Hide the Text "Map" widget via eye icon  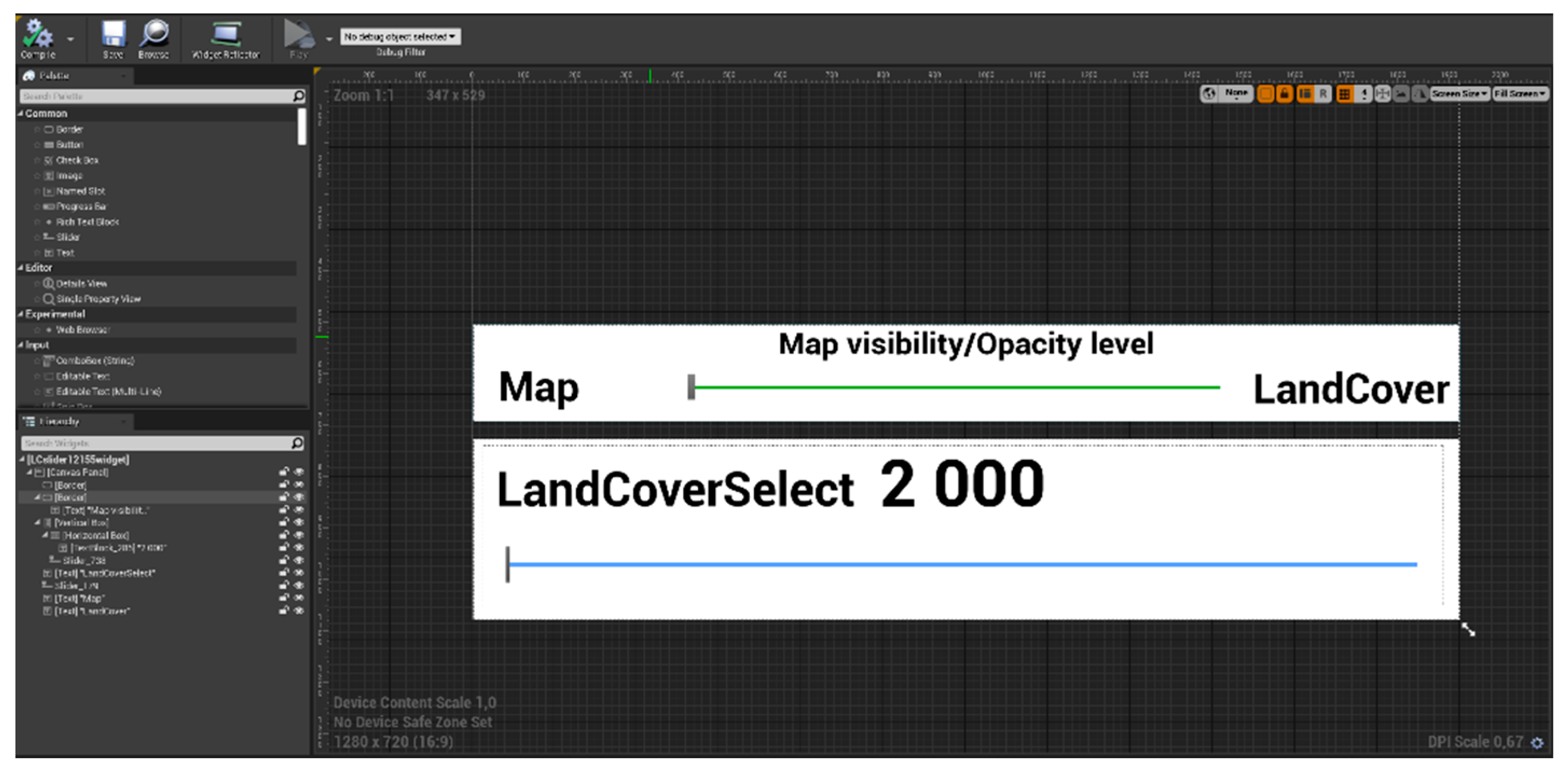[299, 598]
